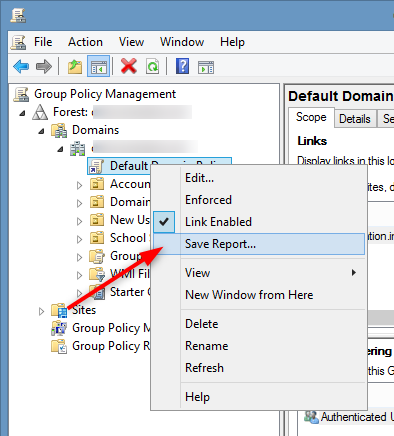Open the File menu
The height and width of the screenshot is (436, 394).
(43, 42)
